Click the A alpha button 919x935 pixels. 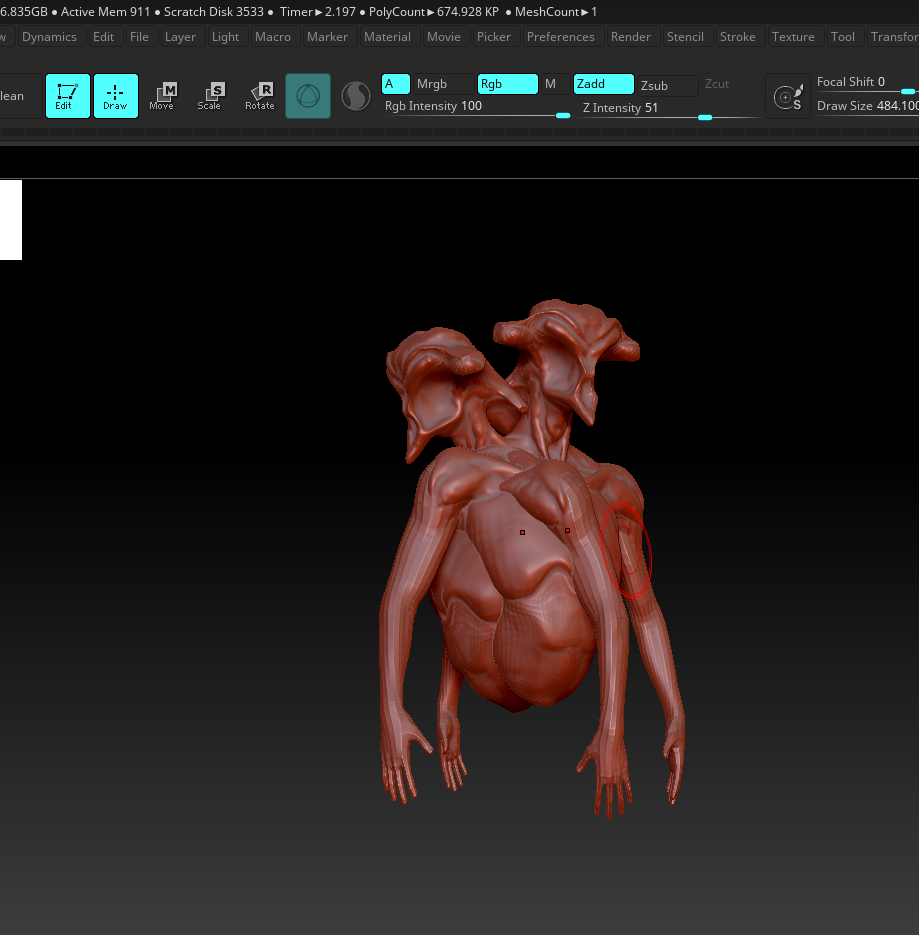click(395, 84)
